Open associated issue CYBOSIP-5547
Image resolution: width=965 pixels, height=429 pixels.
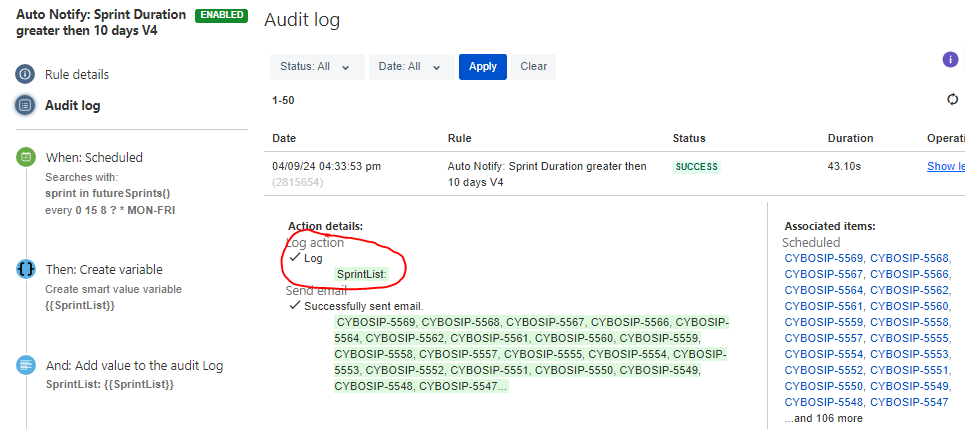tap(910, 402)
